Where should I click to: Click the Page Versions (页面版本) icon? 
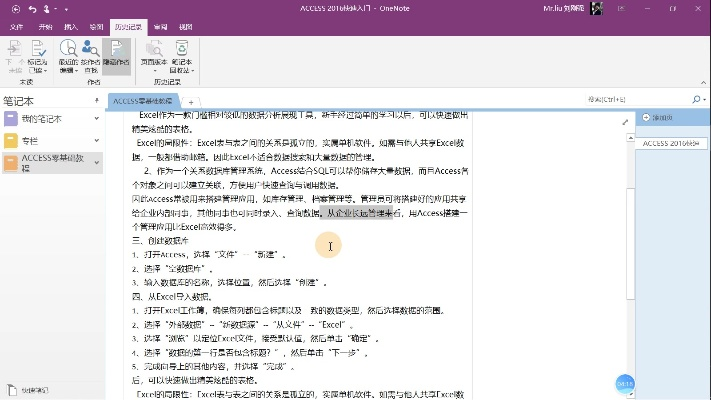(x=154, y=49)
